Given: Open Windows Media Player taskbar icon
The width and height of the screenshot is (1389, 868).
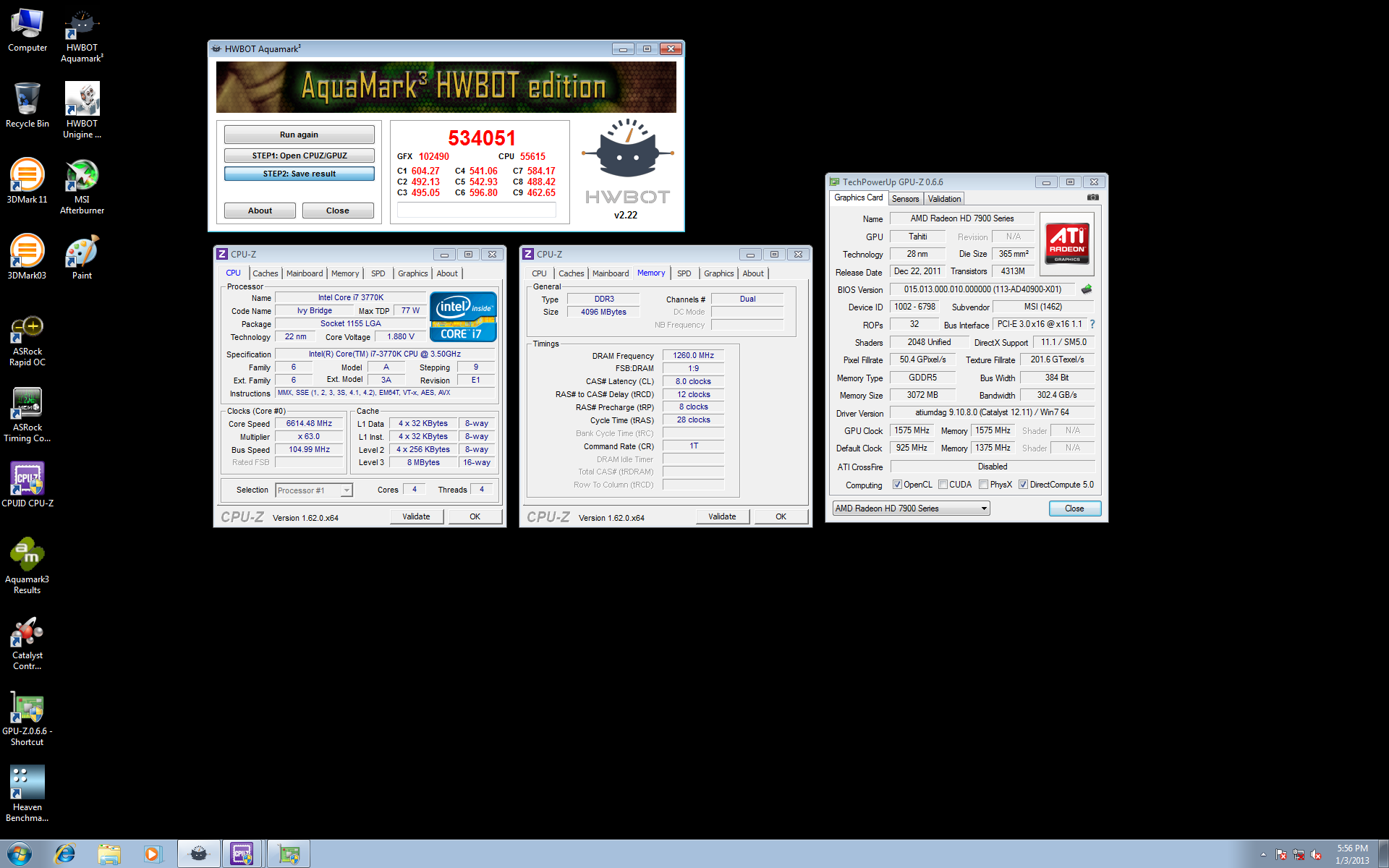Looking at the screenshot, I should coord(153,854).
